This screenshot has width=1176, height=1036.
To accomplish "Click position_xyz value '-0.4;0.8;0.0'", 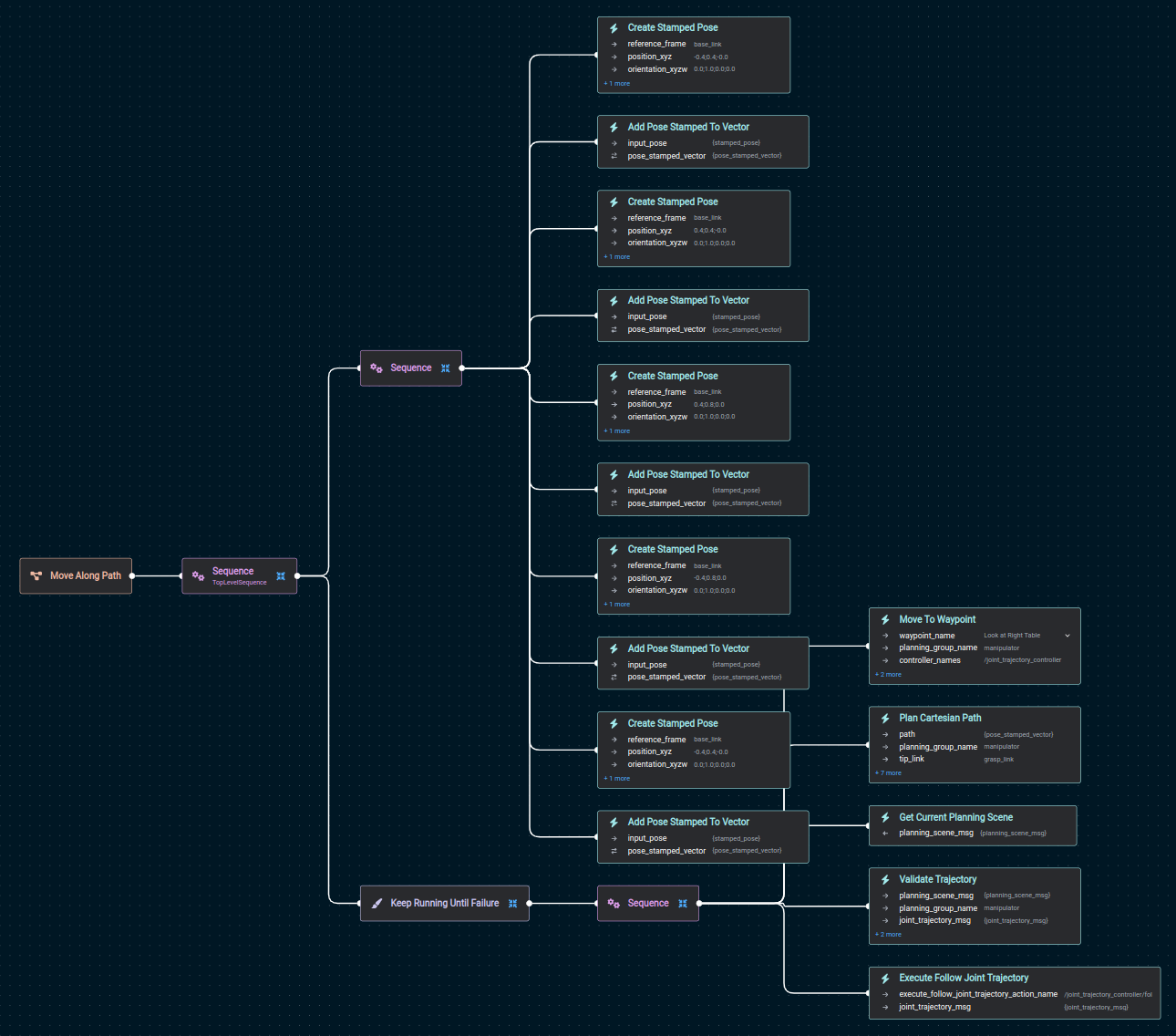I will [710, 578].
